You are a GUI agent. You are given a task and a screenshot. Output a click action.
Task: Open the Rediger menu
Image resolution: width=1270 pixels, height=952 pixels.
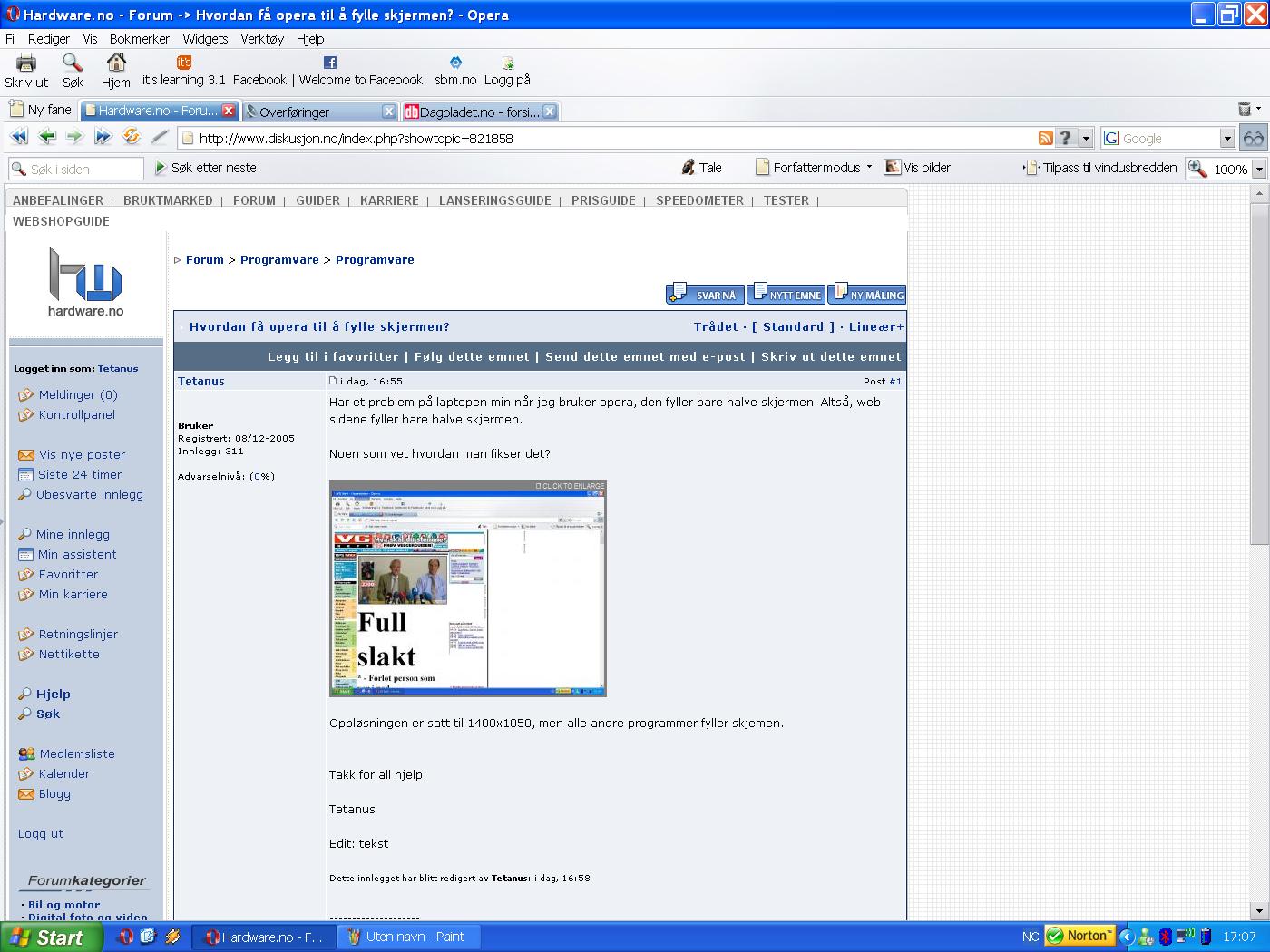point(49,39)
